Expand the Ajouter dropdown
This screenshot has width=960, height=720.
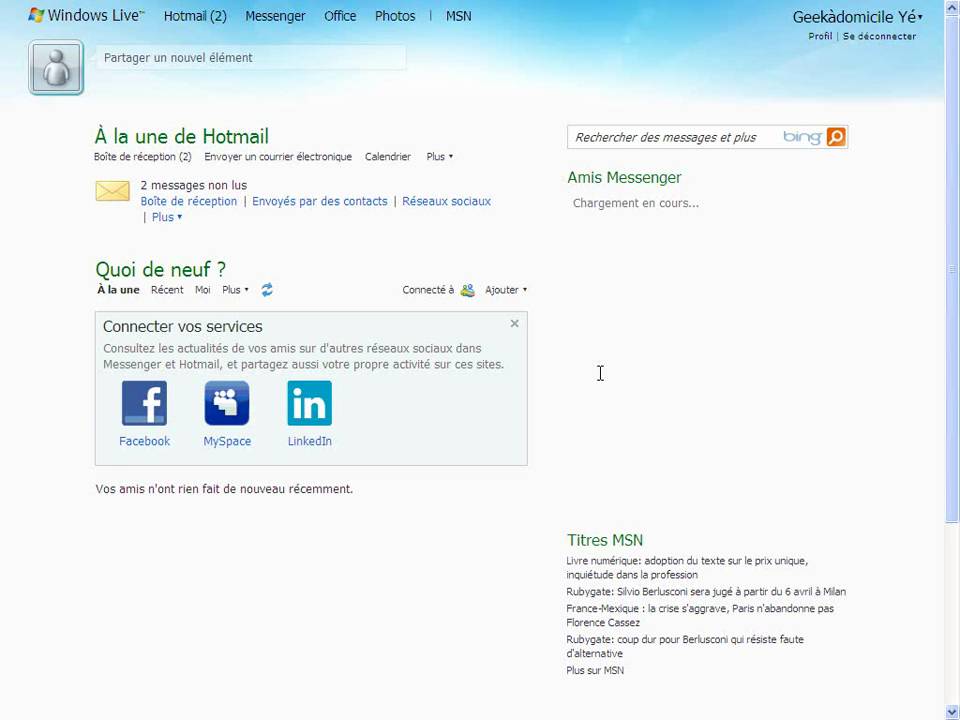(x=506, y=290)
